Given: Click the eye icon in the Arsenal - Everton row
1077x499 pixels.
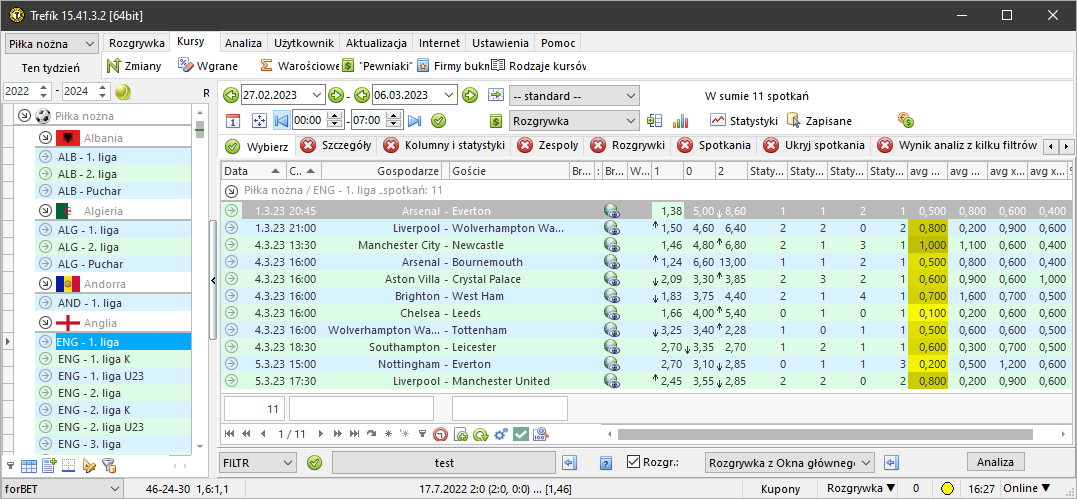Looking at the screenshot, I should (x=611, y=211).
